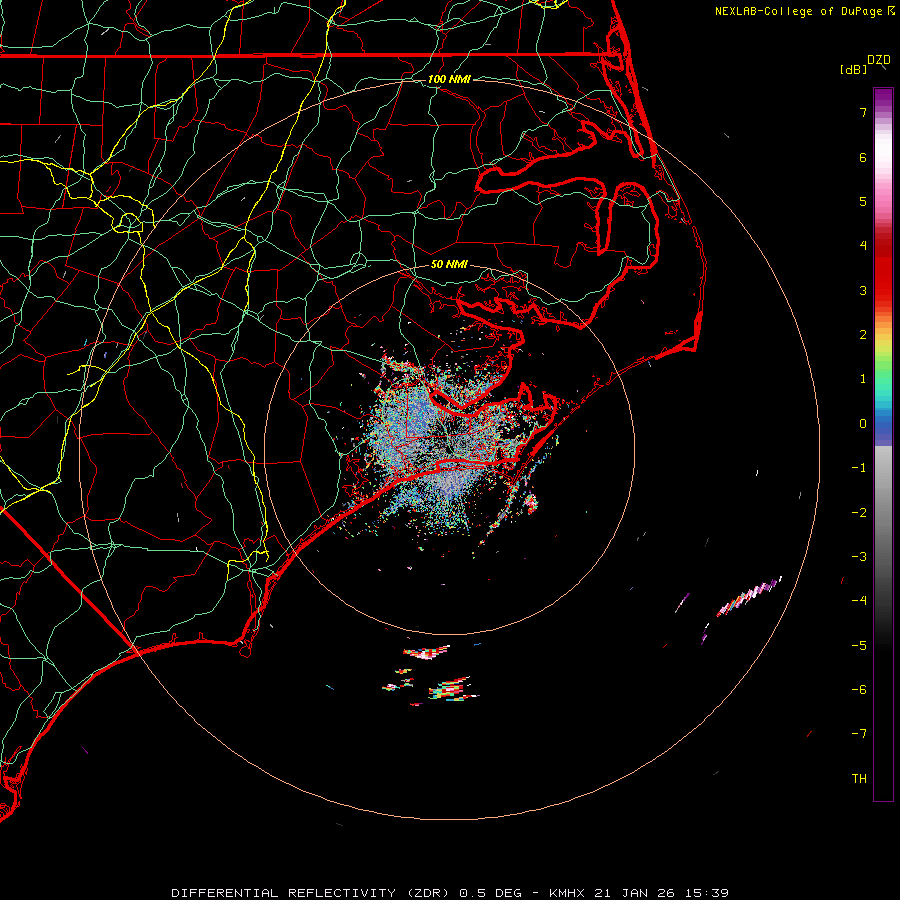Click the 50 NMI range ring label
This screenshot has width=900, height=900.
pyautogui.click(x=449, y=264)
